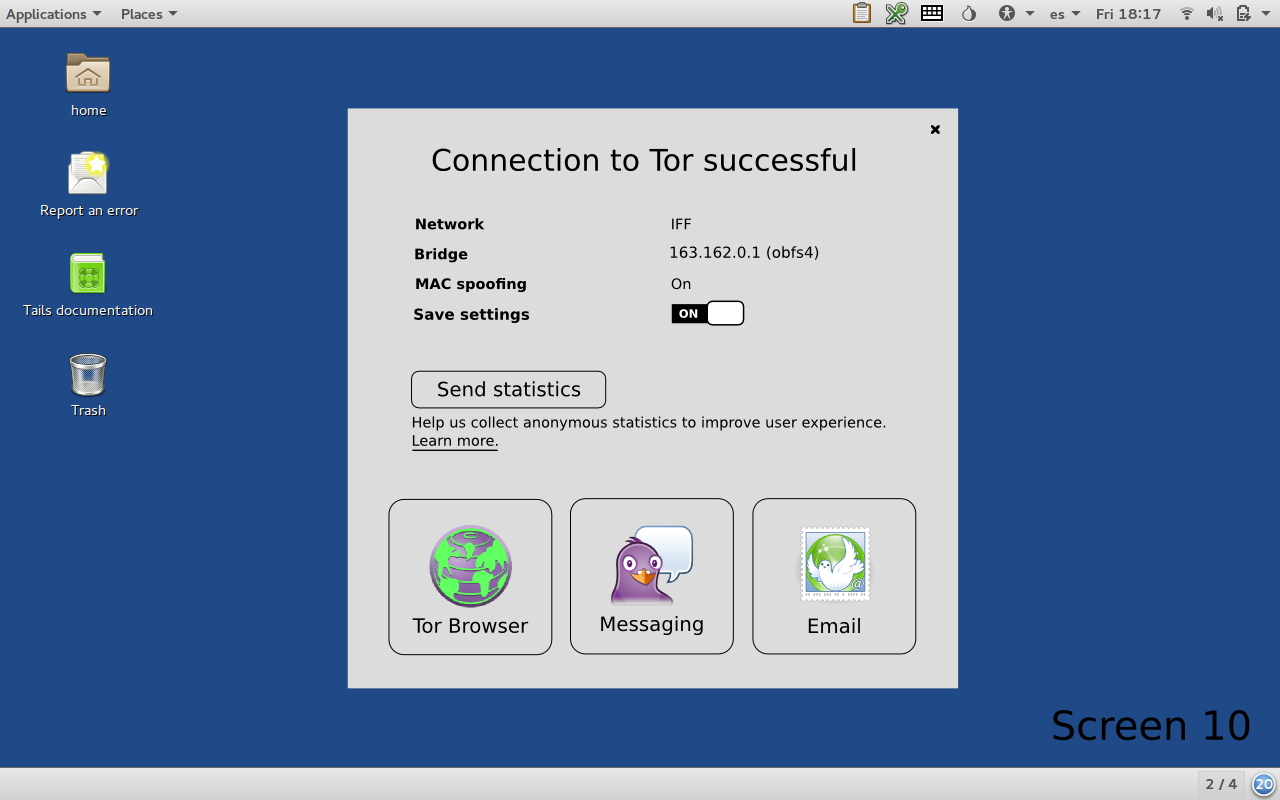Open the Email client tile
Viewport: 1280px width, 800px height.
click(x=834, y=576)
